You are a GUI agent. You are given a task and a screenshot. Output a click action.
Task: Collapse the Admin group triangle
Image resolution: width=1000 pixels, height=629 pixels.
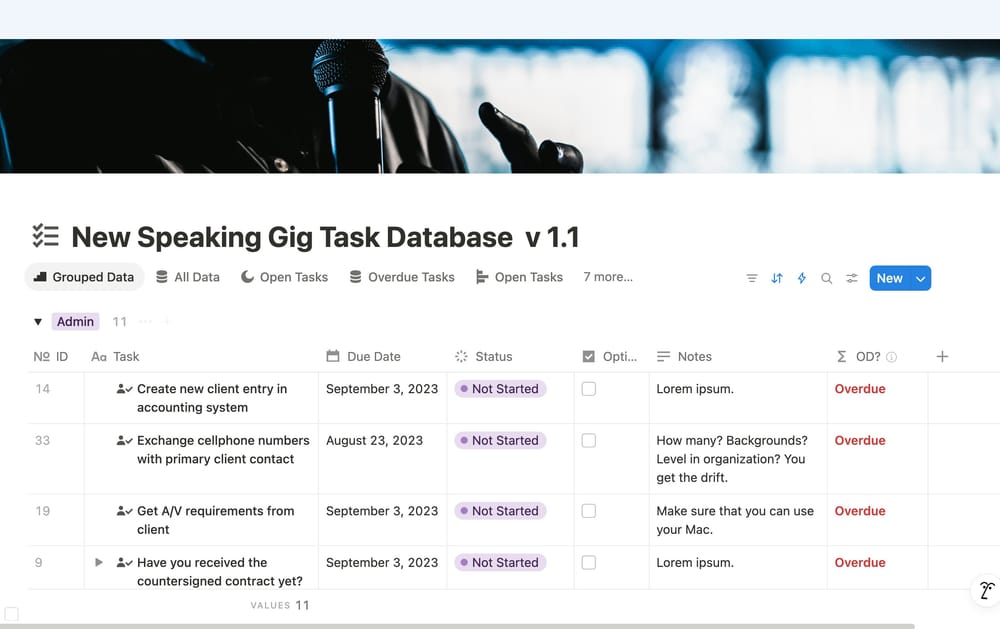(37, 321)
